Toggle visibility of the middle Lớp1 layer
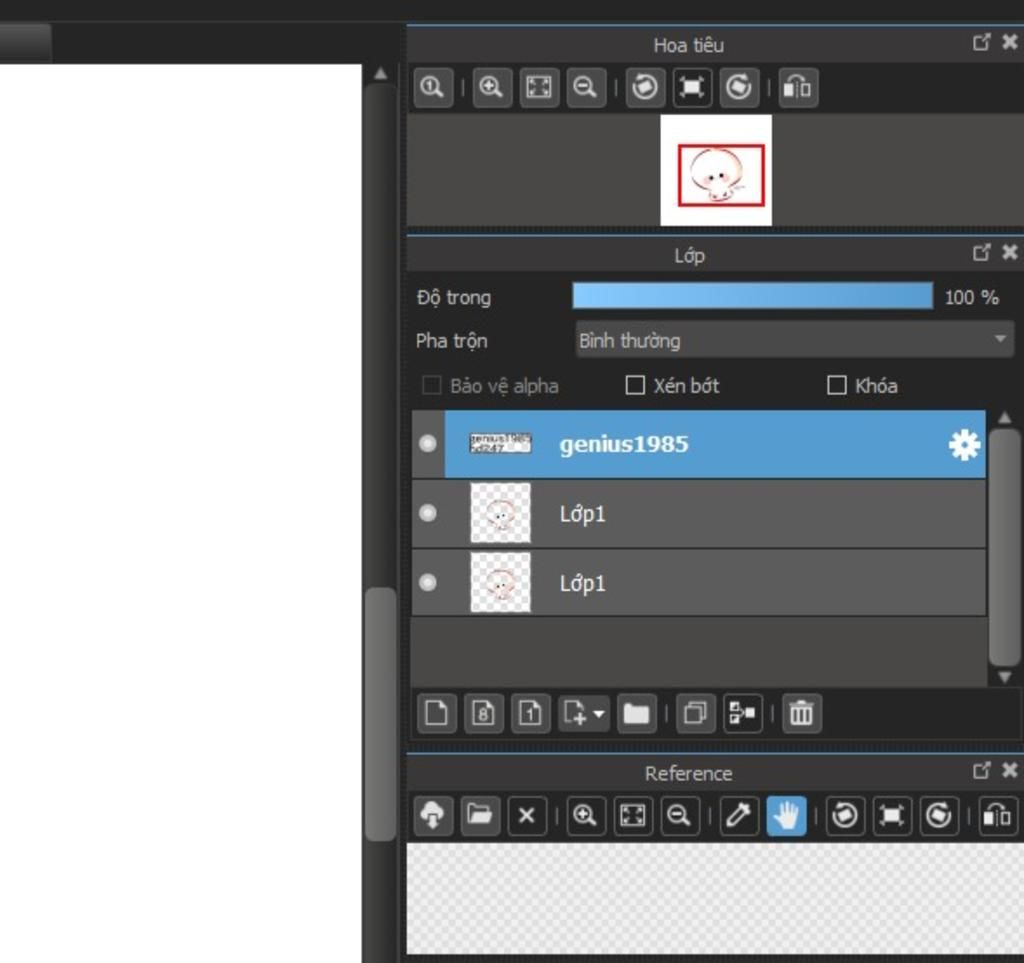 tap(428, 513)
